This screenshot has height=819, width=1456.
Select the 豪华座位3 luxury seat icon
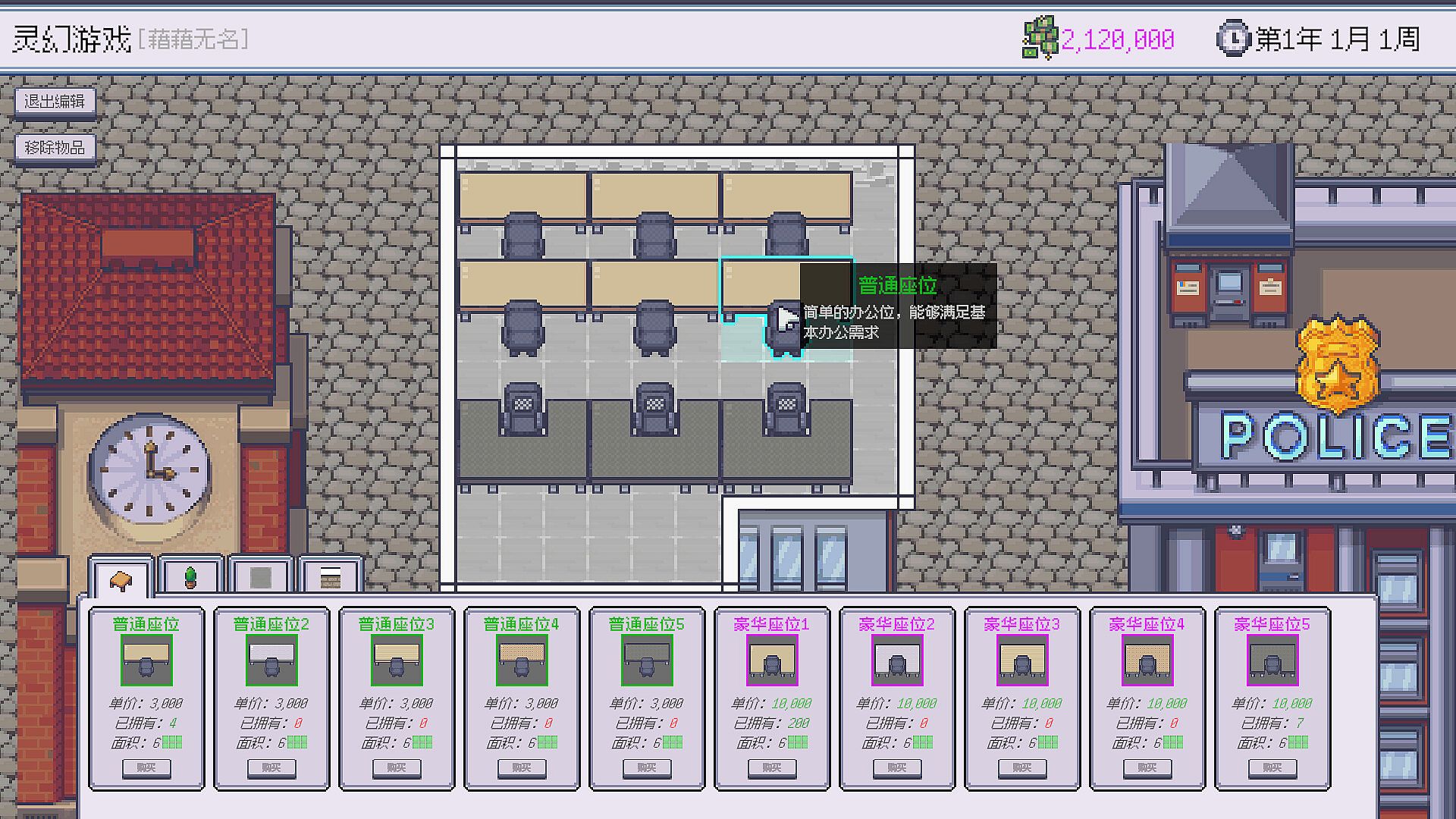pyautogui.click(x=1022, y=661)
